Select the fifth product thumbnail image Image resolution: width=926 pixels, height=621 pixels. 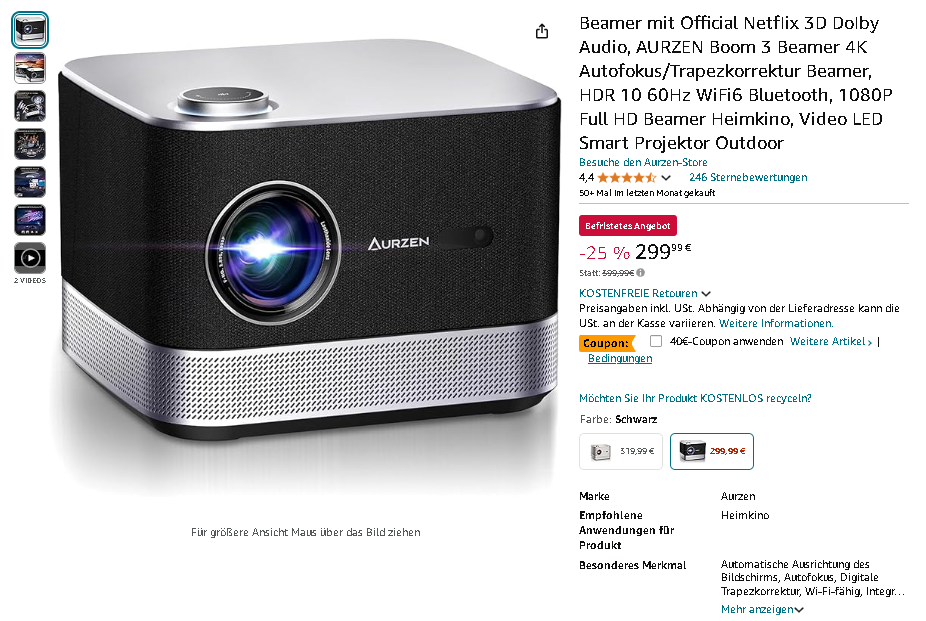coord(30,182)
